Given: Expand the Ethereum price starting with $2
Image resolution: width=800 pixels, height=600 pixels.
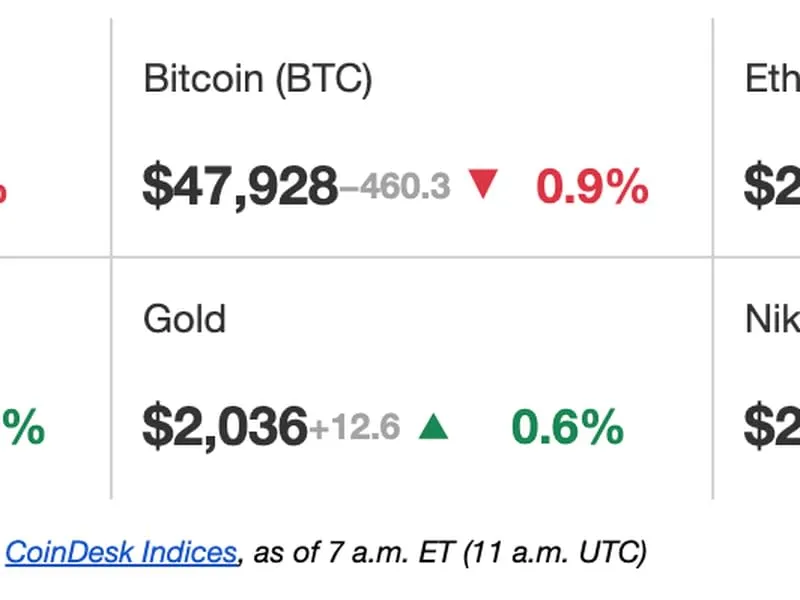Looking at the screenshot, I should point(770,186).
